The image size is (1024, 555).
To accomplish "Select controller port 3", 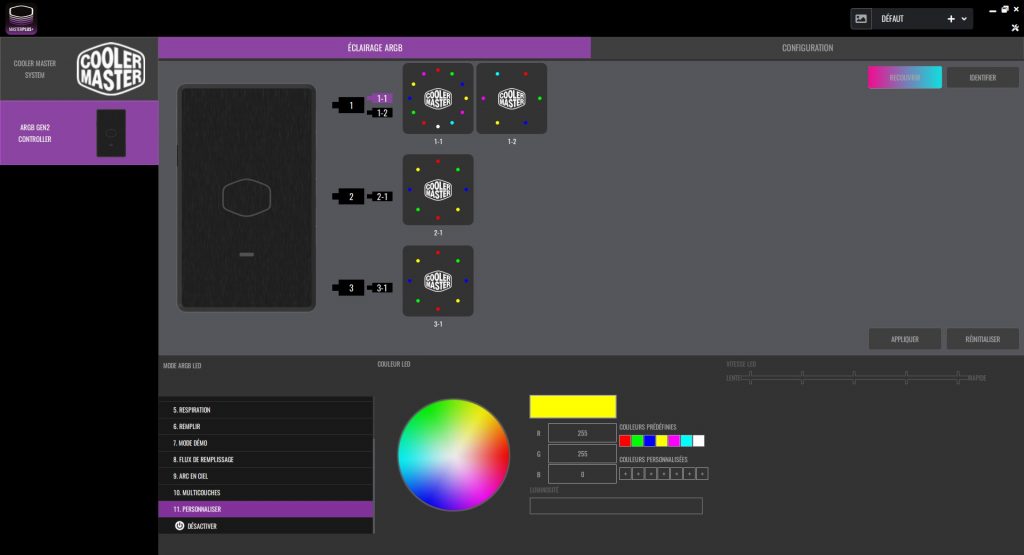I will (x=351, y=288).
